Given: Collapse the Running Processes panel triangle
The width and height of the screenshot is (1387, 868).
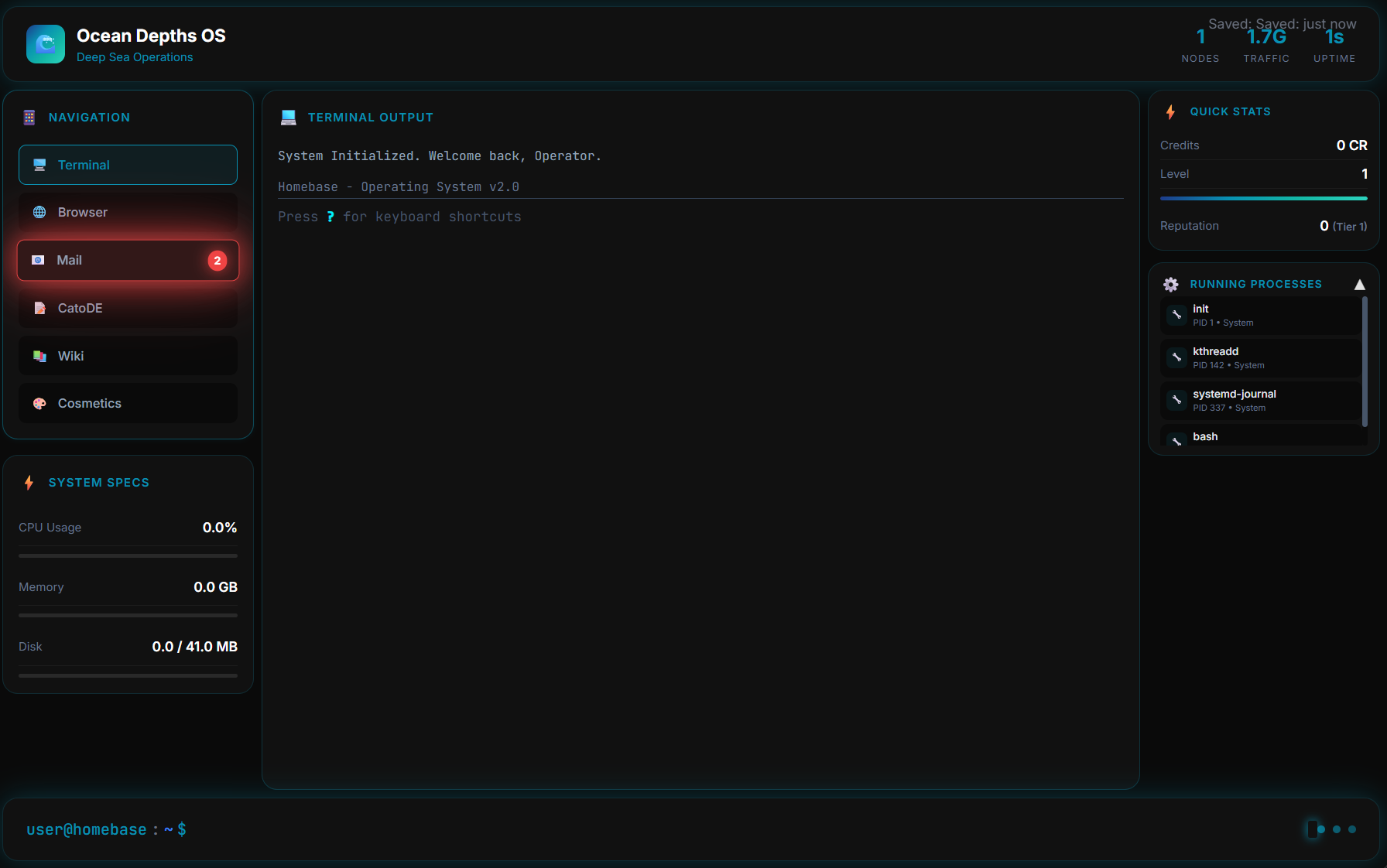Looking at the screenshot, I should click(x=1360, y=284).
